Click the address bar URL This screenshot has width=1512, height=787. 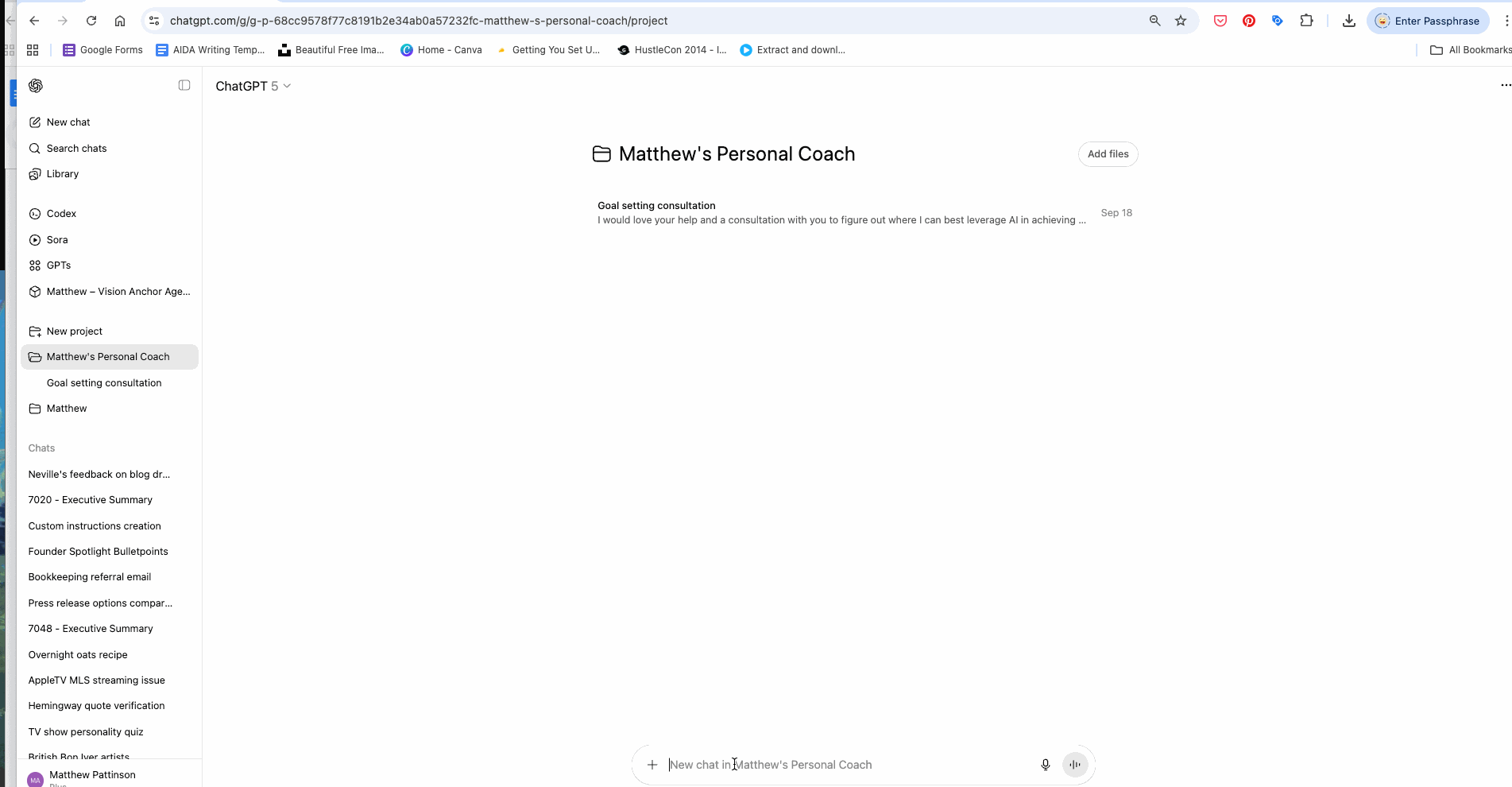tap(419, 21)
